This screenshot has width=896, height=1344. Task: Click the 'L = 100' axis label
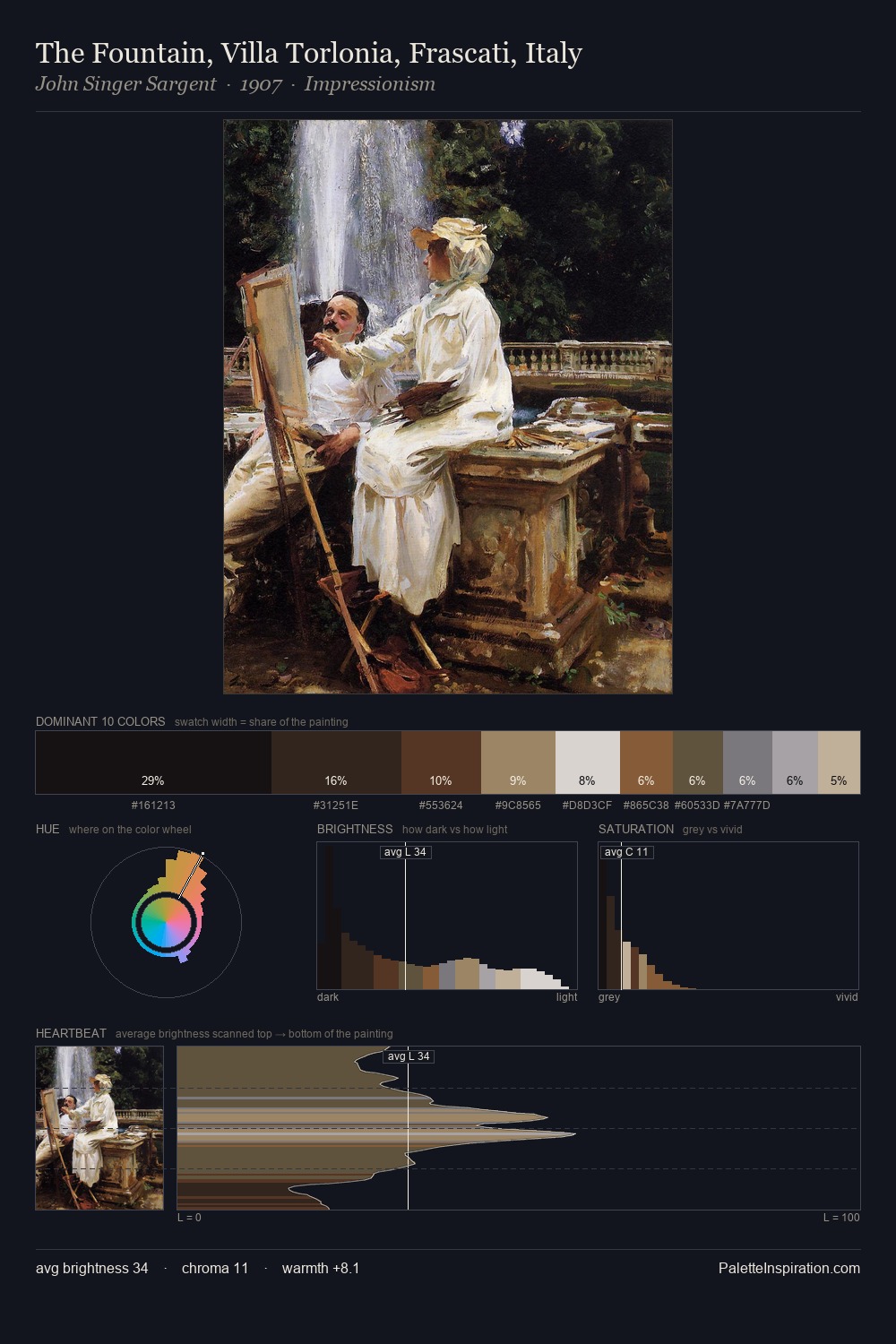coord(841,1218)
